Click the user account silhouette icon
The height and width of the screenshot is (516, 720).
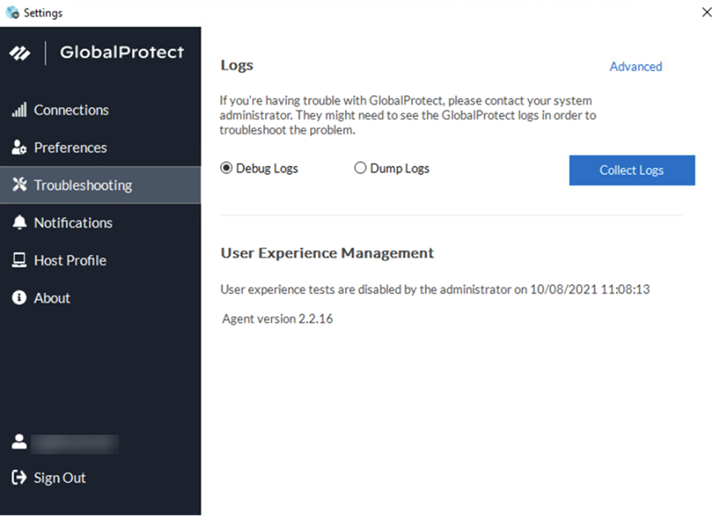click(x=18, y=442)
